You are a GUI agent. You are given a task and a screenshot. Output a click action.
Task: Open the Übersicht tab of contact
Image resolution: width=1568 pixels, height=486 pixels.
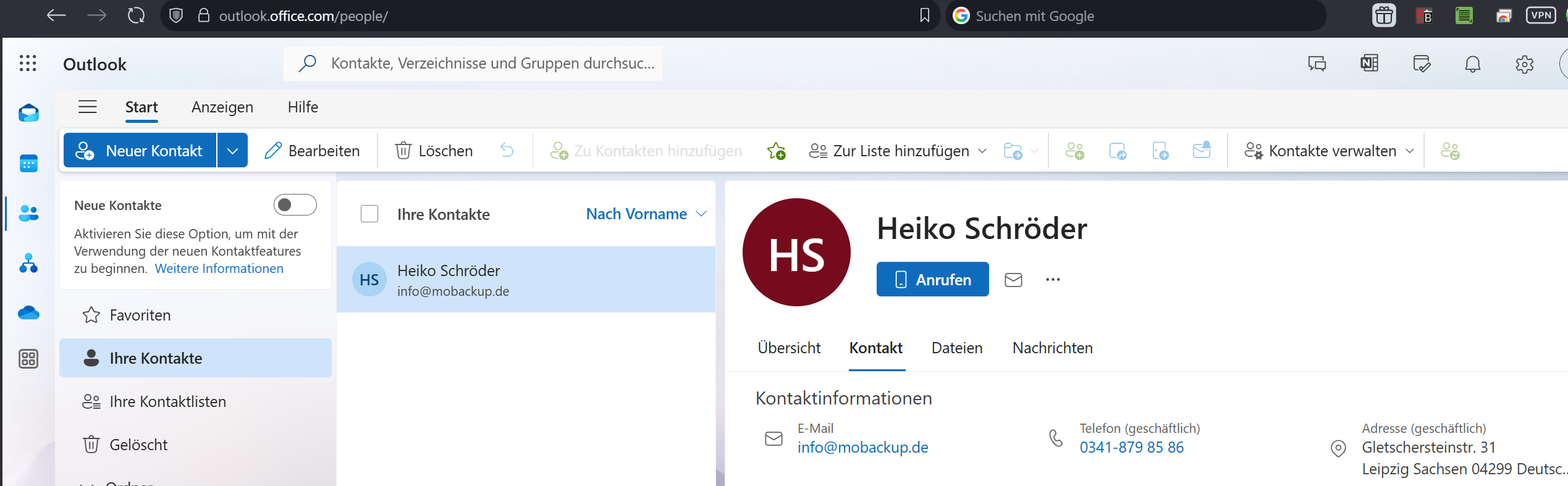(x=789, y=348)
